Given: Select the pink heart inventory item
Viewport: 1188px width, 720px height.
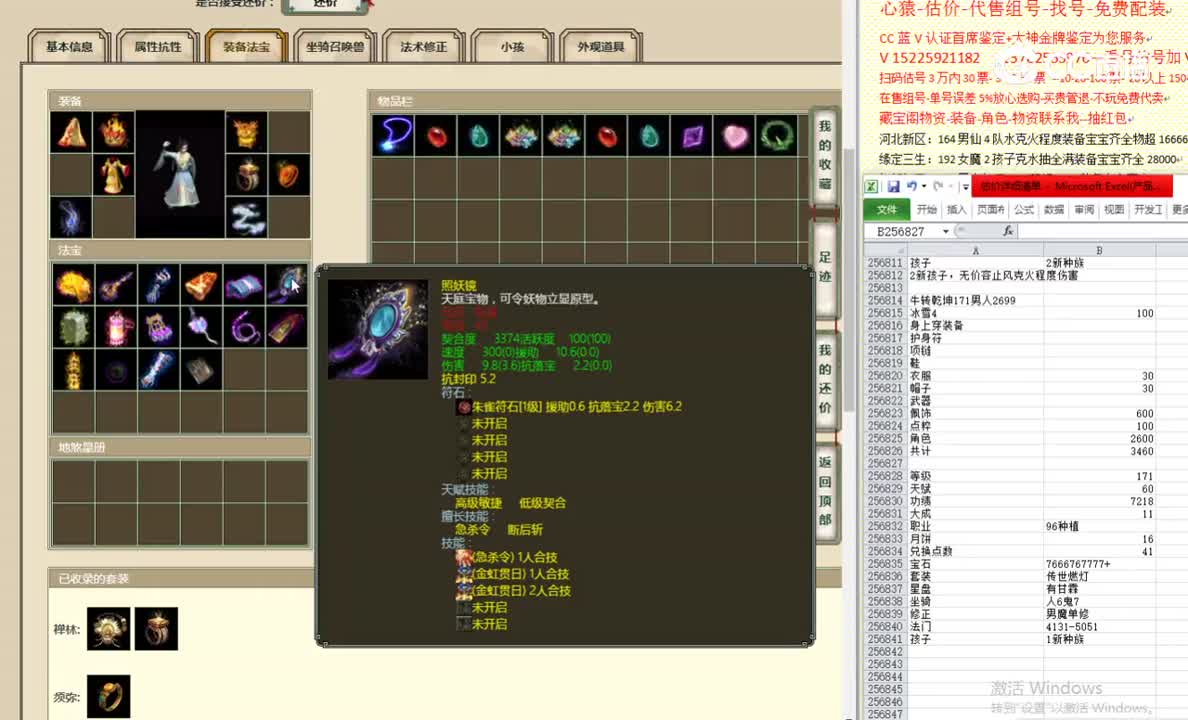Looking at the screenshot, I should coord(734,136).
